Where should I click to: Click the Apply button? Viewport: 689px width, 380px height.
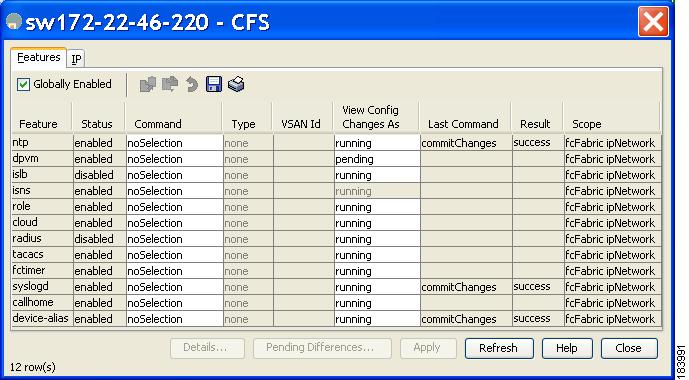tap(428, 348)
